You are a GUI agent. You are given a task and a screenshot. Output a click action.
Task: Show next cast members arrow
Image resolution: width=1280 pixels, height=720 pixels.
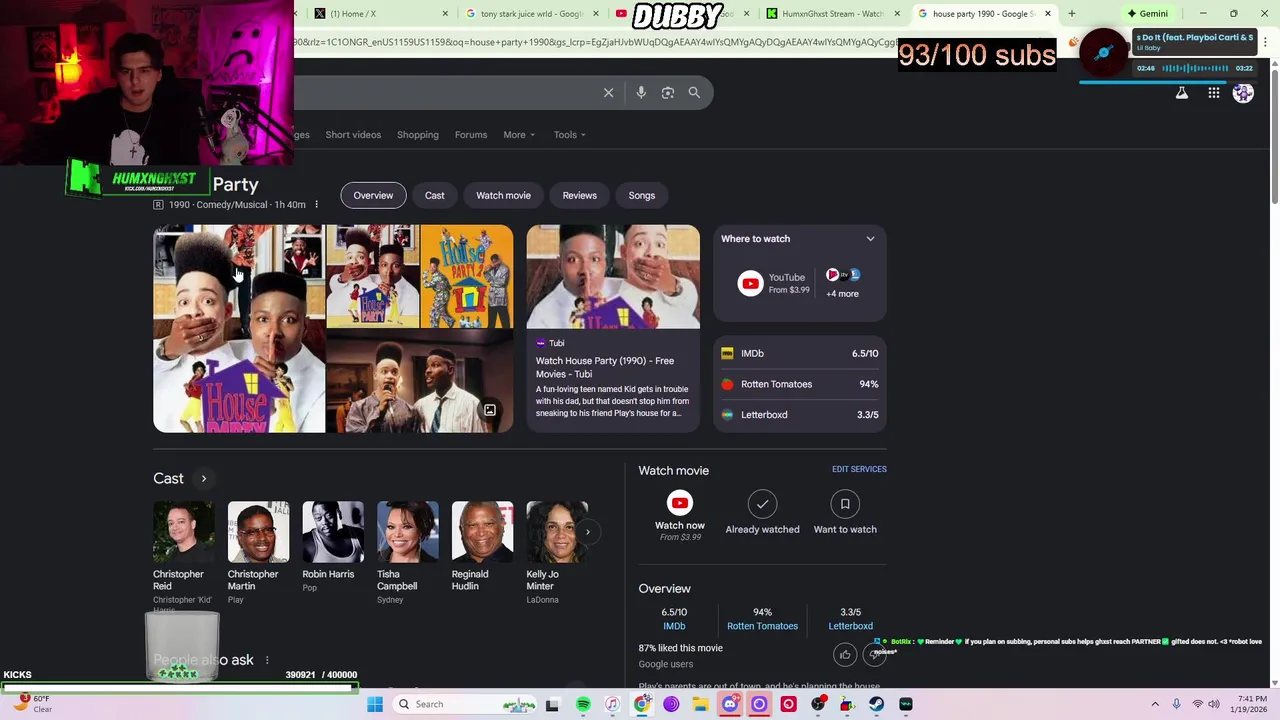tap(588, 532)
